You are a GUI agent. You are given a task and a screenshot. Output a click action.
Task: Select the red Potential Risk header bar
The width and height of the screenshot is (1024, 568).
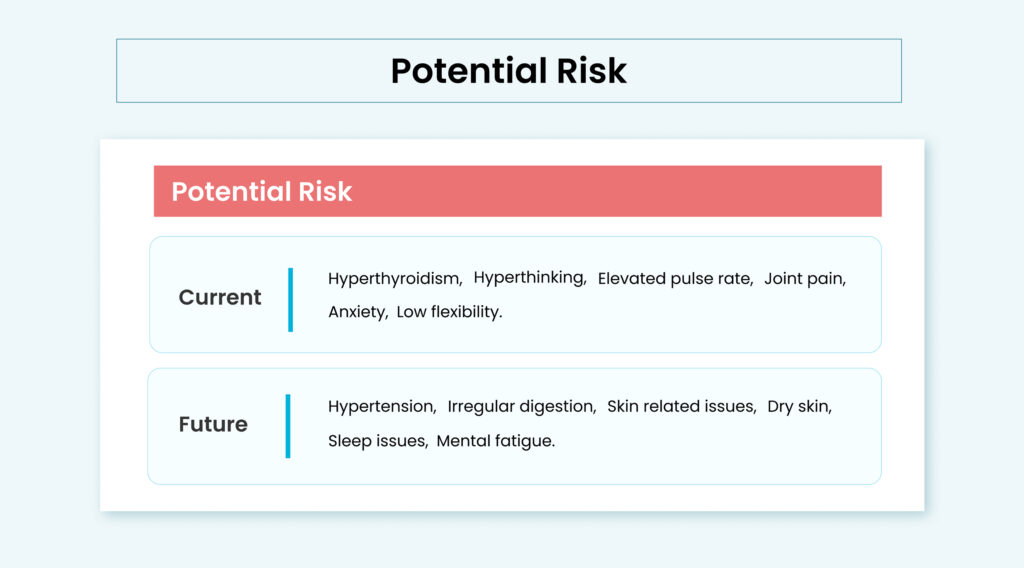[x=517, y=191]
